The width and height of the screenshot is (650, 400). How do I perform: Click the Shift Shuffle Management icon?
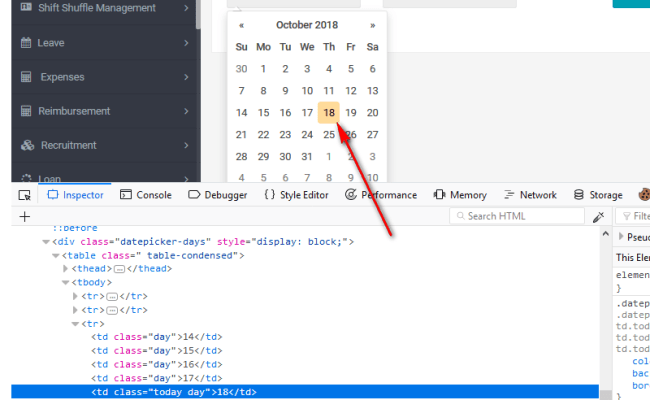[x=26, y=7]
